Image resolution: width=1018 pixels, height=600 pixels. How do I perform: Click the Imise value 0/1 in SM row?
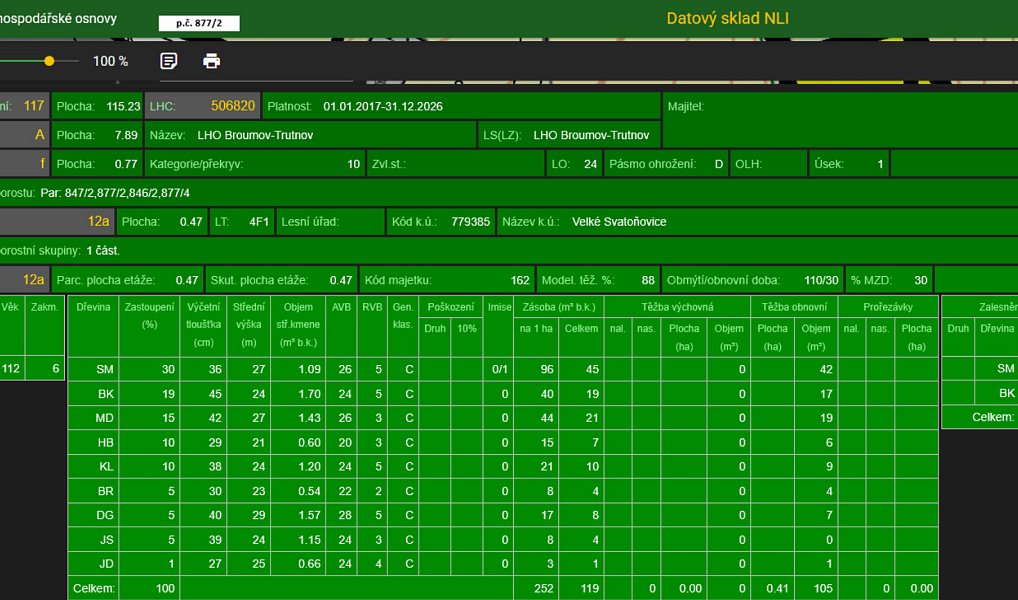pyautogui.click(x=499, y=369)
